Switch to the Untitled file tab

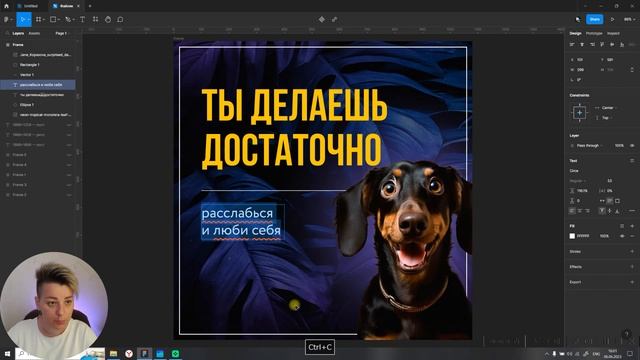click(28, 6)
